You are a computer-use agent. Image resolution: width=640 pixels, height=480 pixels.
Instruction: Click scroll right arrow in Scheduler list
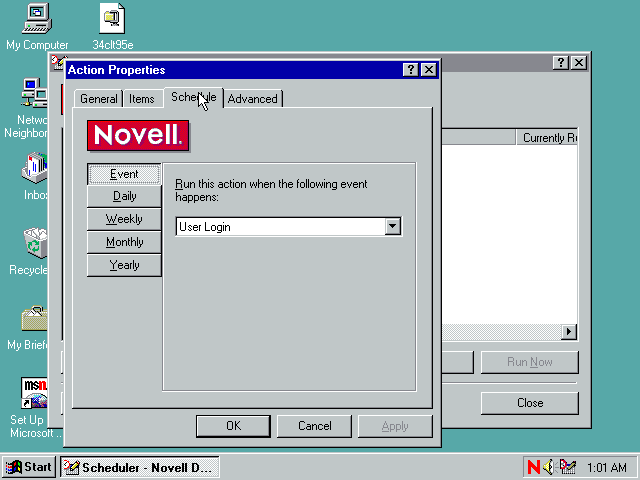tap(569, 331)
